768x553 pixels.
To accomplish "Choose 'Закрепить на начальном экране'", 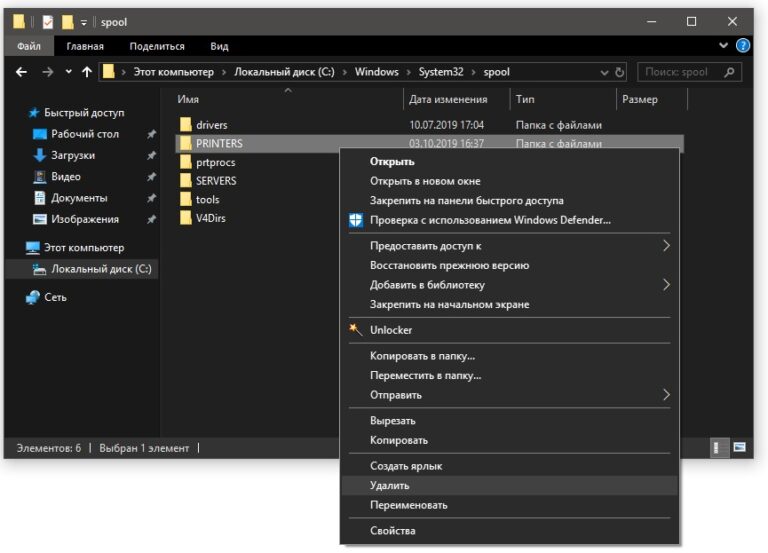I will tap(509, 304).
